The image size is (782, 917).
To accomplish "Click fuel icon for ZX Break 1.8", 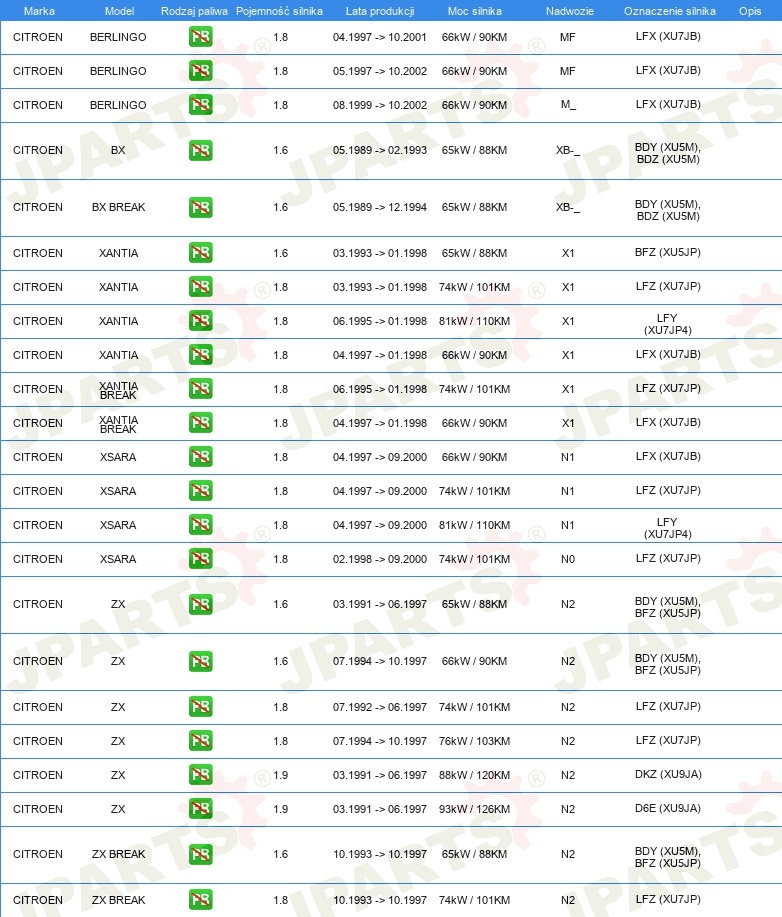I will coord(201,899).
